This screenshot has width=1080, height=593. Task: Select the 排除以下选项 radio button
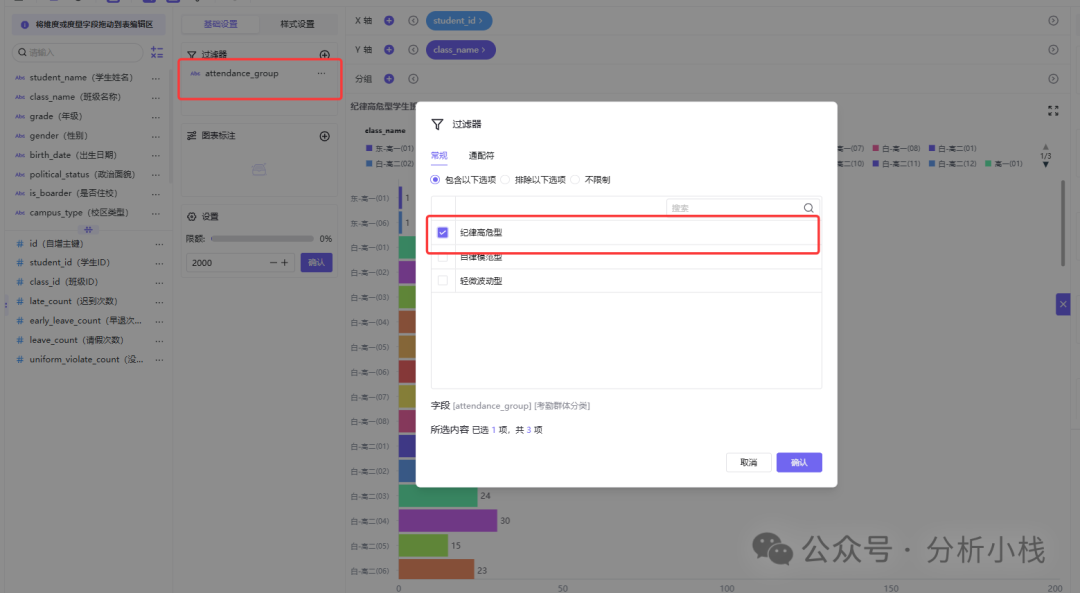506,180
